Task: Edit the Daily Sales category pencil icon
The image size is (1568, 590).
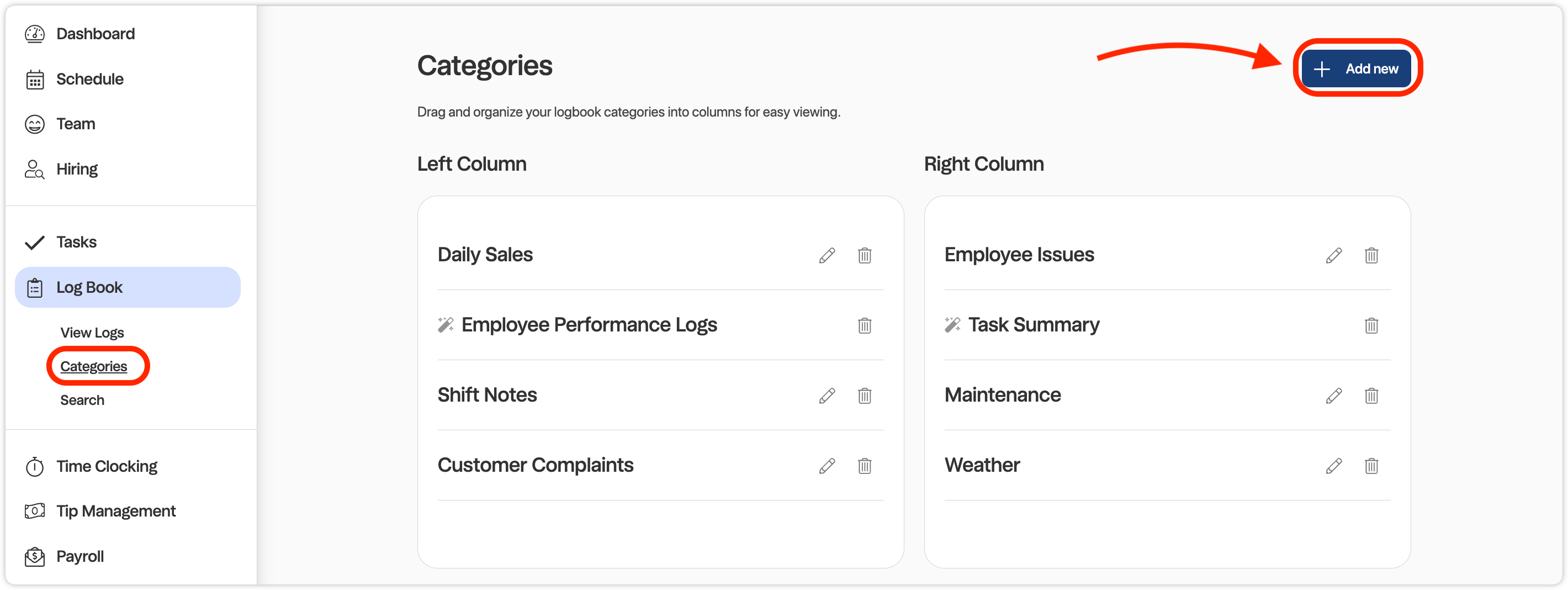Action: pos(827,255)
